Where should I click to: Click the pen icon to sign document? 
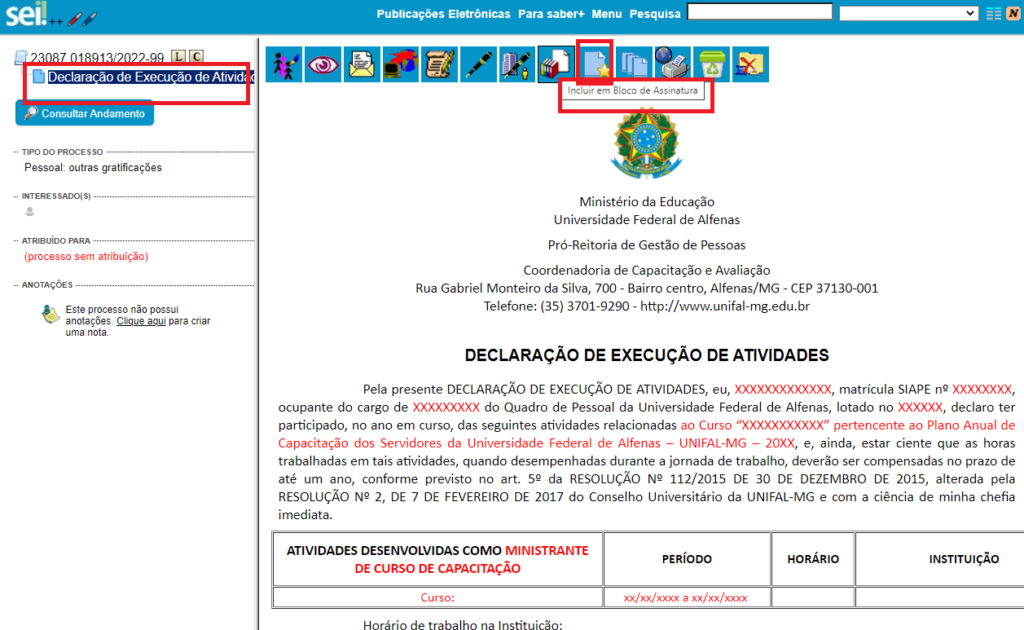(478, 64)
